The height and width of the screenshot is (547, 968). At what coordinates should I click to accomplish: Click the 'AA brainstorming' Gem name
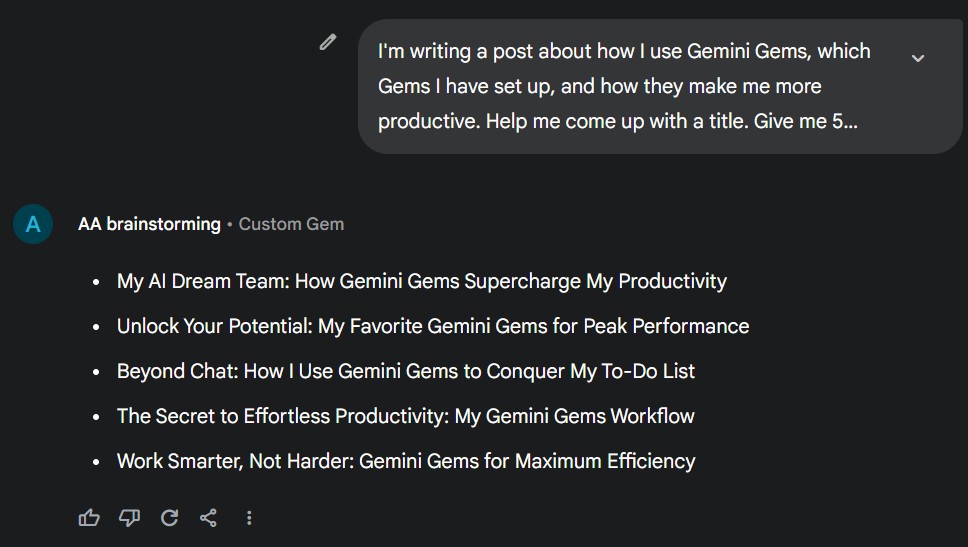pyautogui.click(x=149, y=224)
